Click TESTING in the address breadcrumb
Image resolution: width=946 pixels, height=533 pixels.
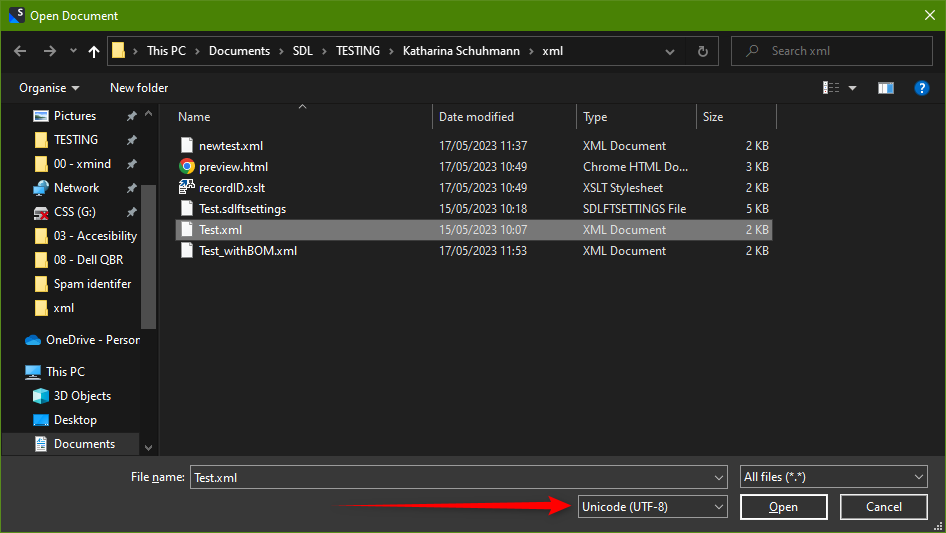pos(358,51)
